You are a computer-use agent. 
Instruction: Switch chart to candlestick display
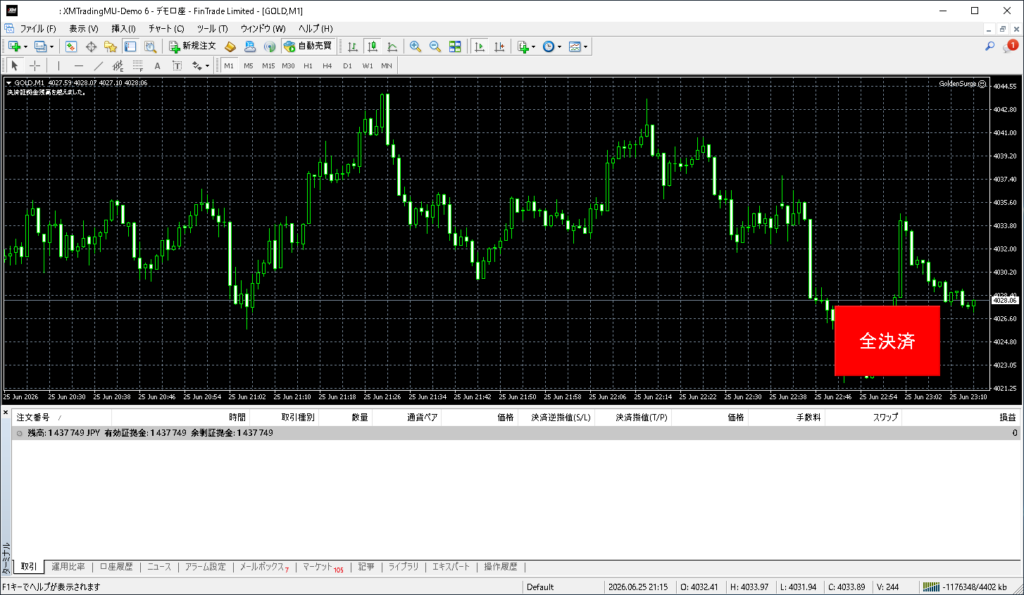[372, 46]
